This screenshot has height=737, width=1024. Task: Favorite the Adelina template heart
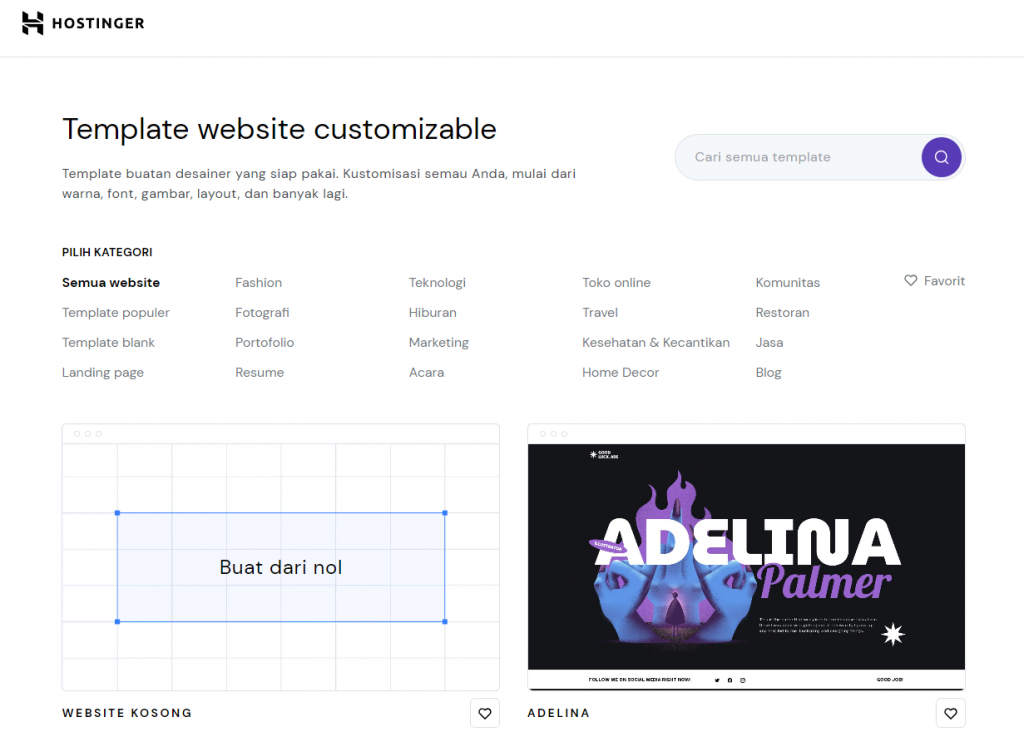point(950,713)
